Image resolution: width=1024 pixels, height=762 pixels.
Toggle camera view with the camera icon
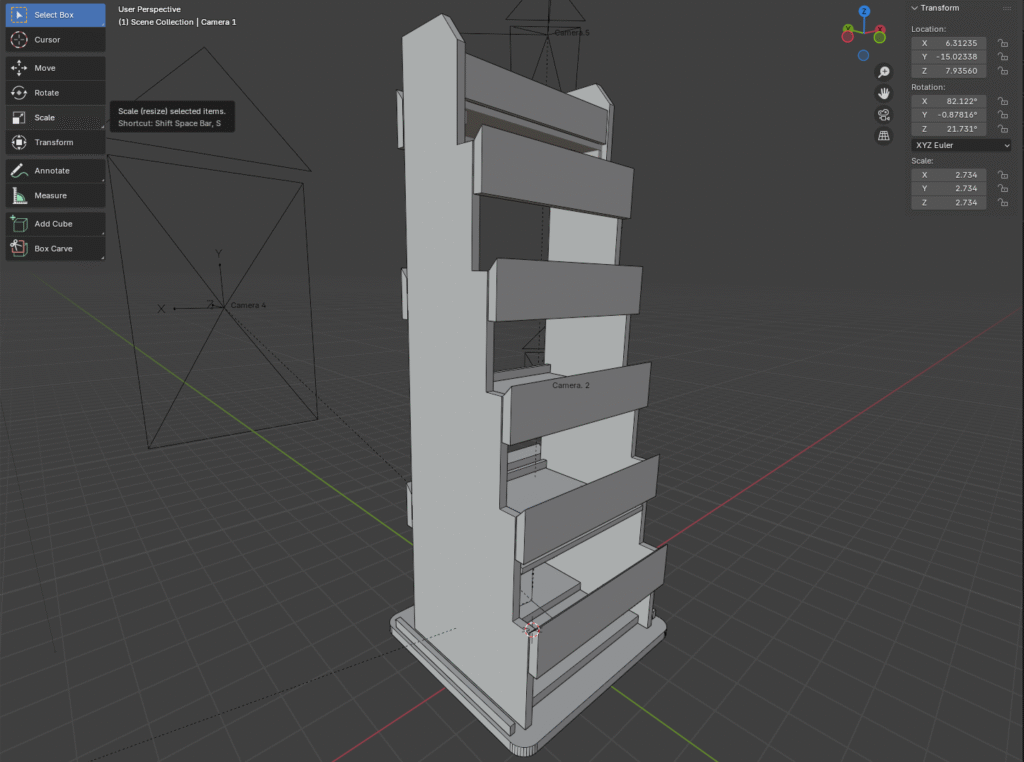[884, 115]
